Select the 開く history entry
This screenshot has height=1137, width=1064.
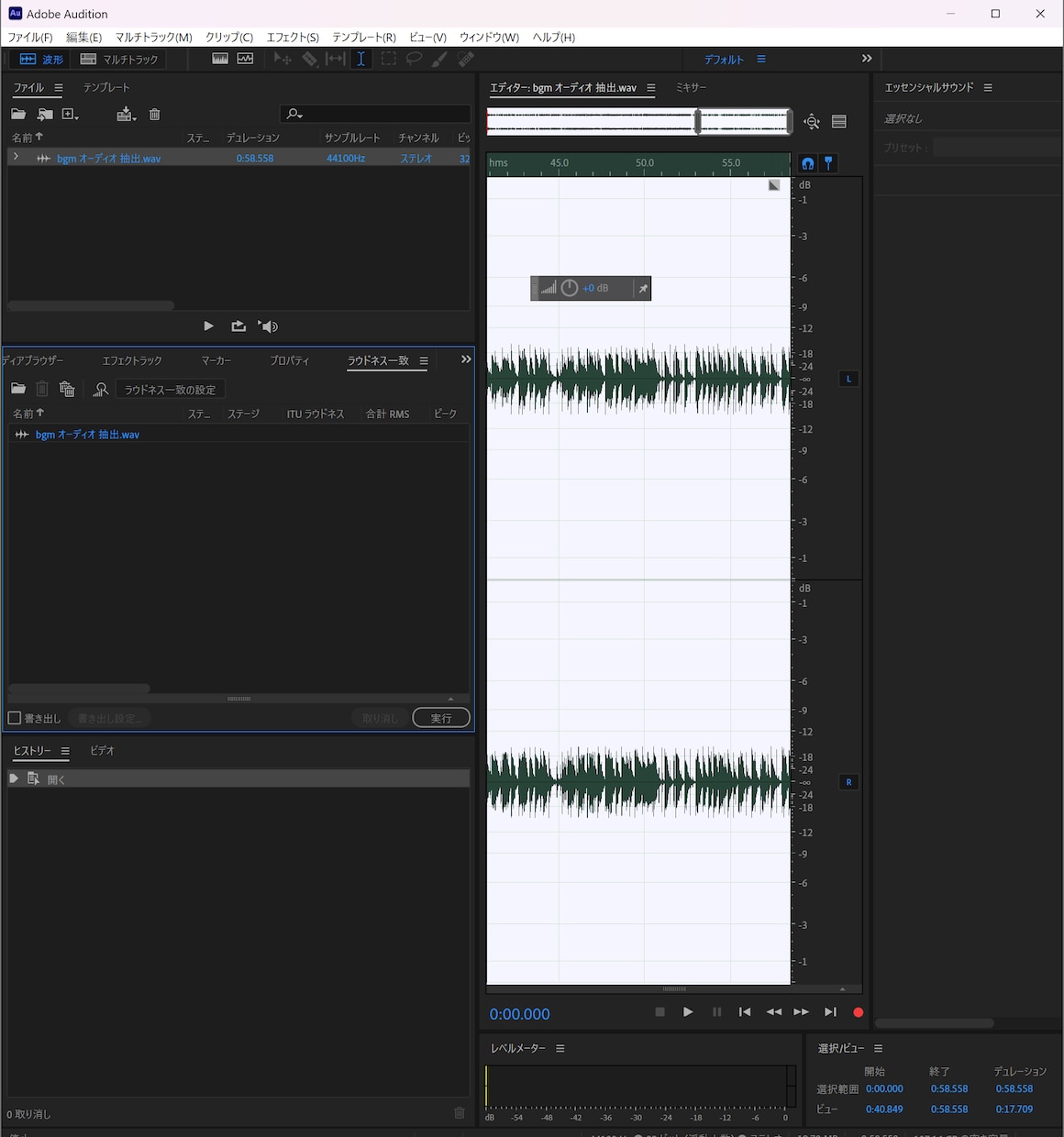tap(238, 778)
